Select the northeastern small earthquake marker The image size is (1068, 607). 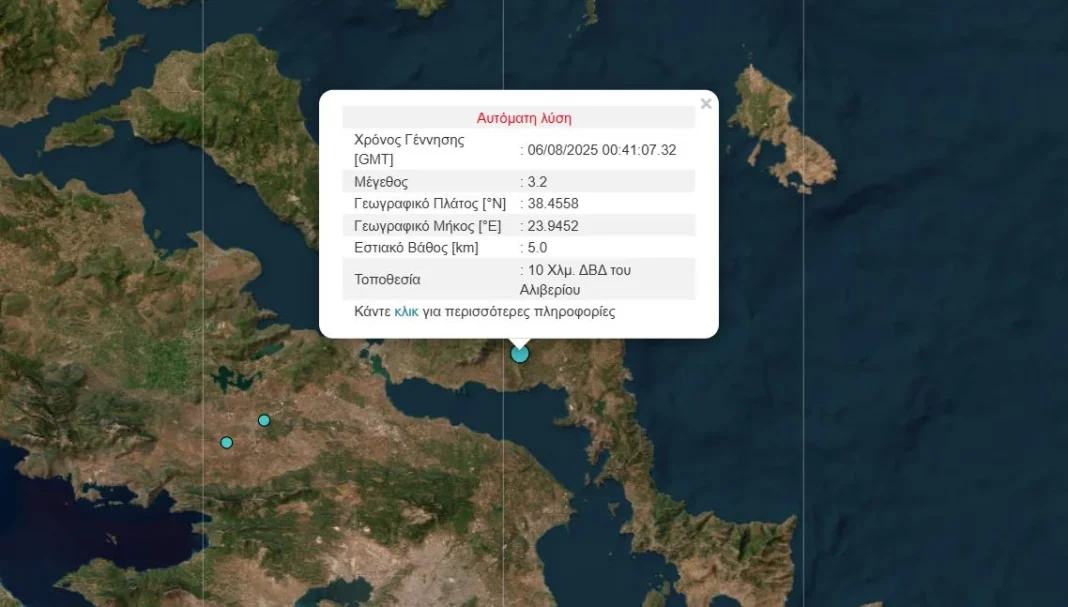click(264, 421)
